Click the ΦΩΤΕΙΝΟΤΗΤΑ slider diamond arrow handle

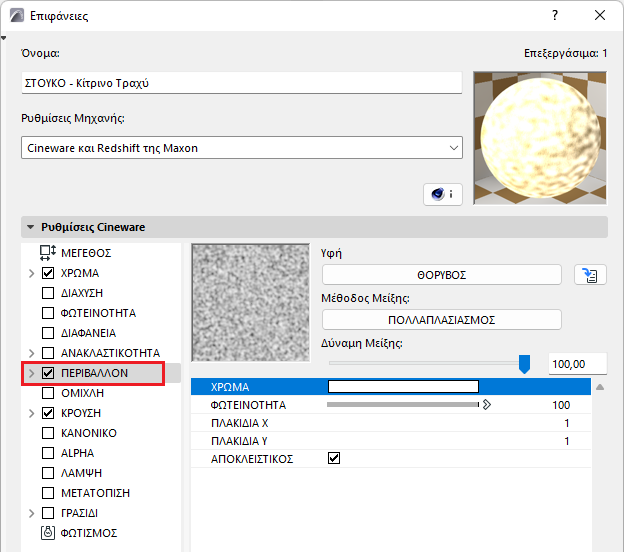[x=487, y=405]
